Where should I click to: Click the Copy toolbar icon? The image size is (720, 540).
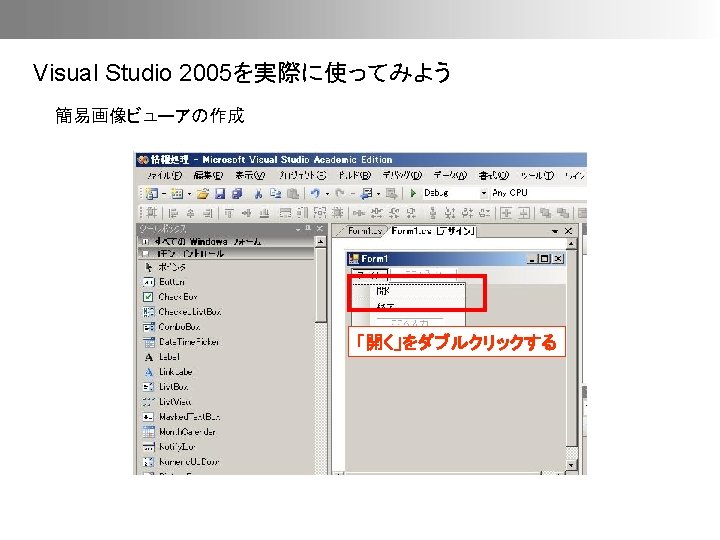(x=276, y=193)
